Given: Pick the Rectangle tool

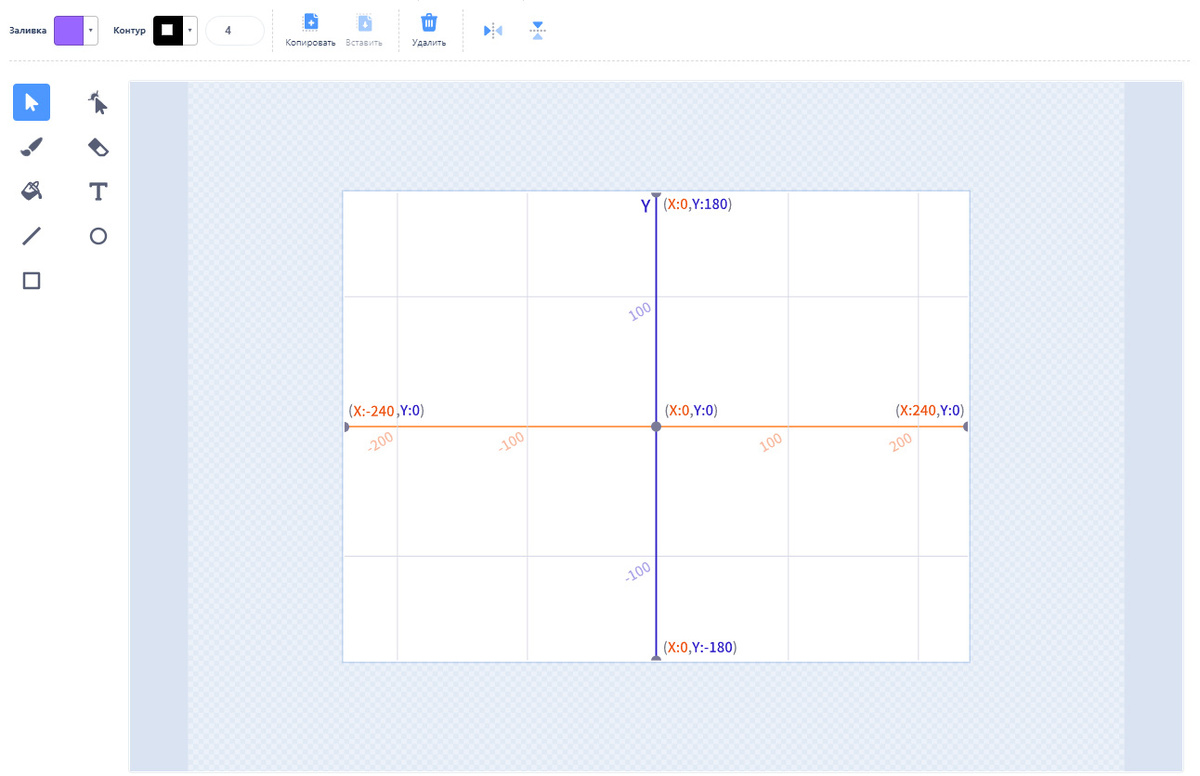Looking at the screenshot, I should tap(31, 281).
